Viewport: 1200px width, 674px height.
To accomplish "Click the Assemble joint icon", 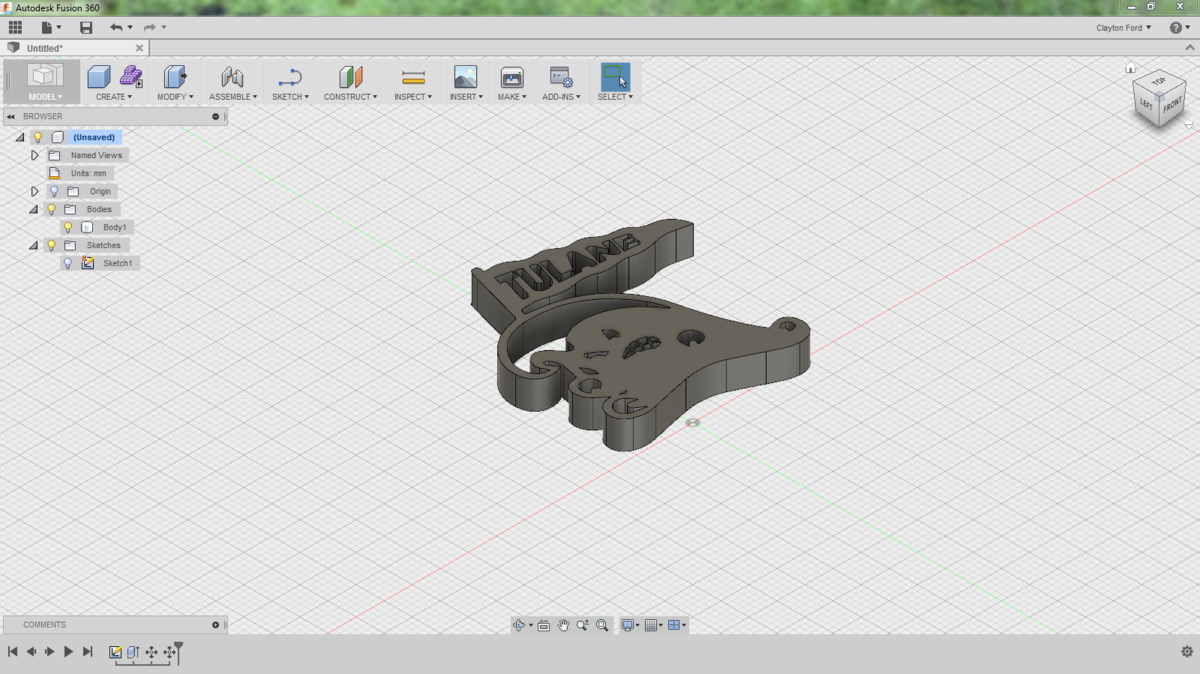I will pyautogui.click(x=232, y=77).
